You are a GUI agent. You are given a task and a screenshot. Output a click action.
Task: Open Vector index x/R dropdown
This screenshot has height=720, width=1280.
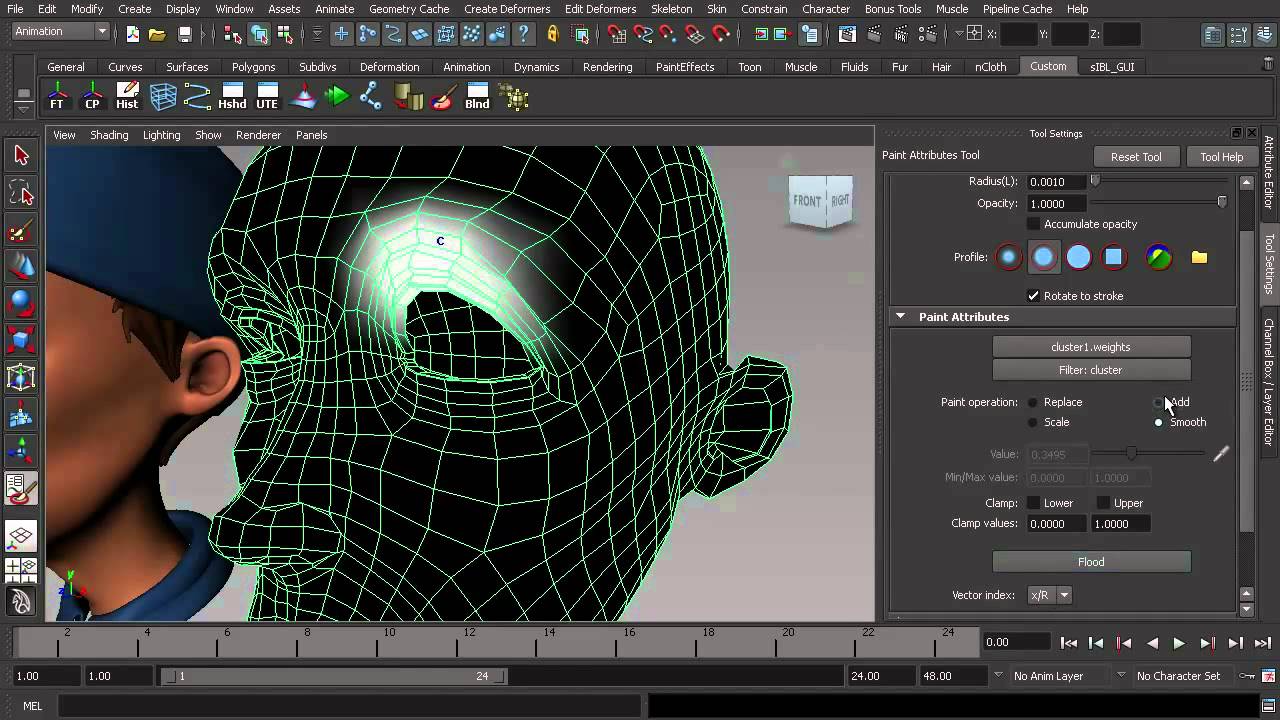pyautogui.click(x=1049, y=595)
